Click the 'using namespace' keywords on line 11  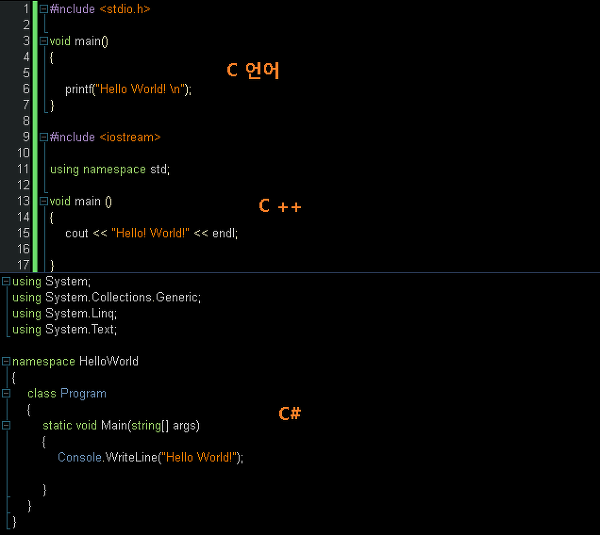(98, 170)
